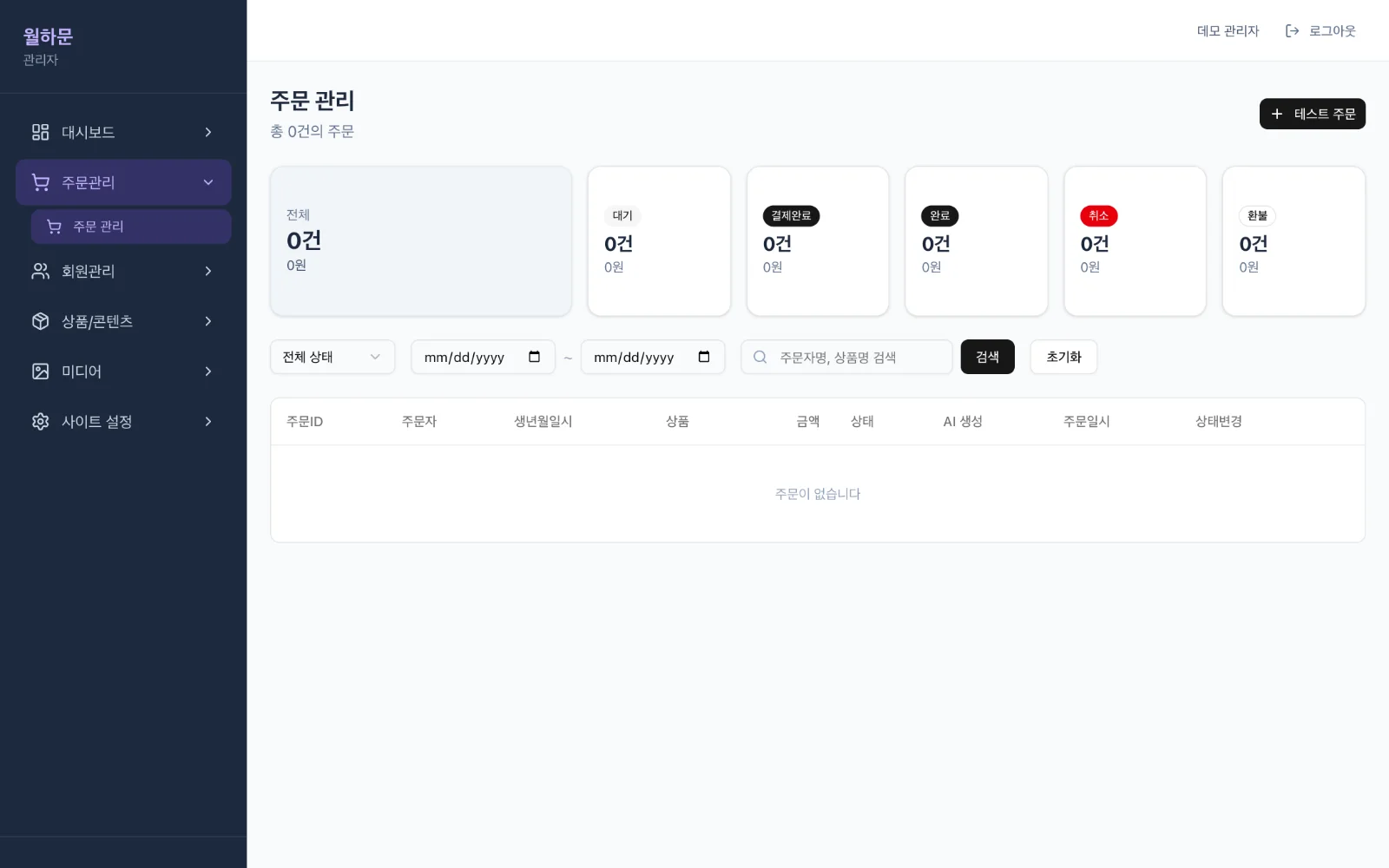Expand the 상품/콘텐츠 menu chevron
Screen dimensions: 1389x868
click(208, 321)
